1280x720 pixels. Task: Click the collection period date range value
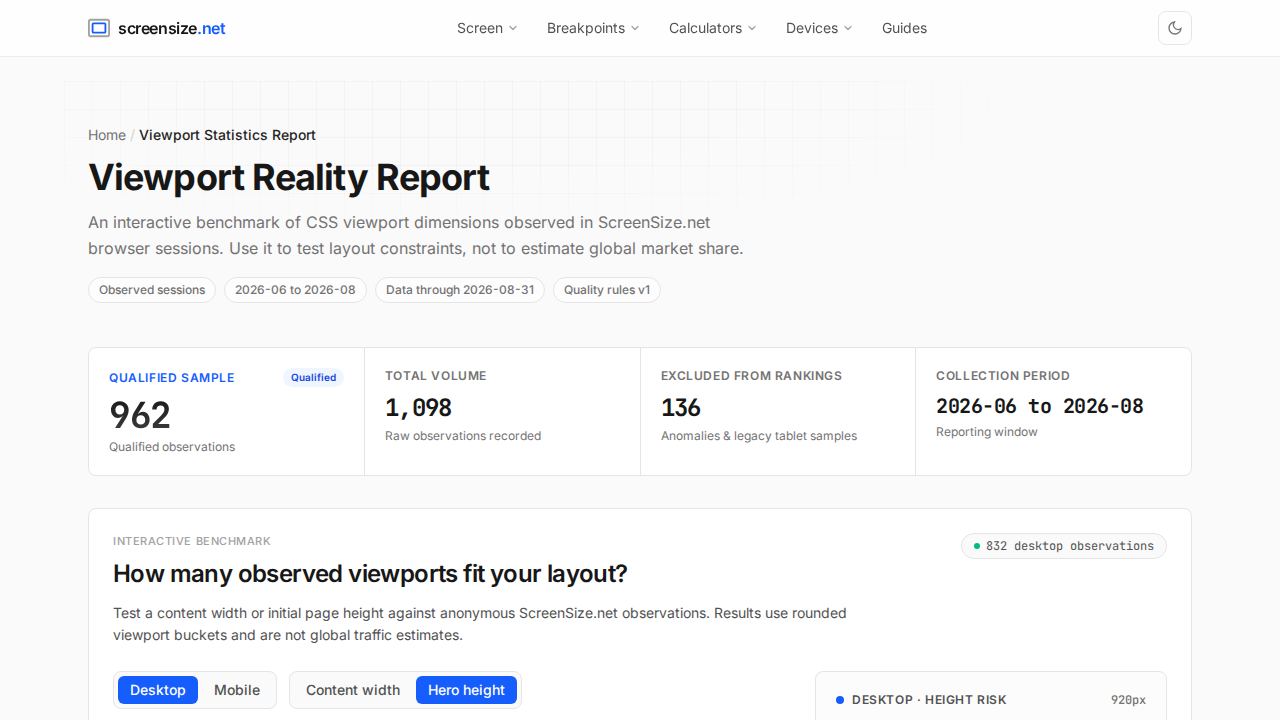1040,406
